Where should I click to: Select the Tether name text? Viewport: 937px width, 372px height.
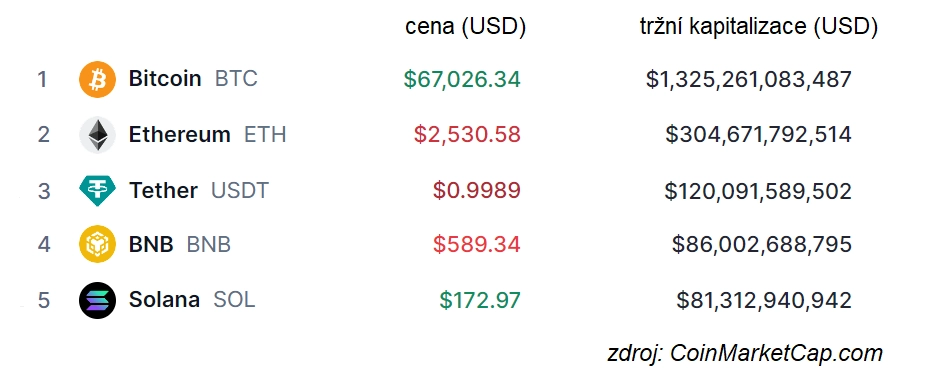tap(163, 190)
